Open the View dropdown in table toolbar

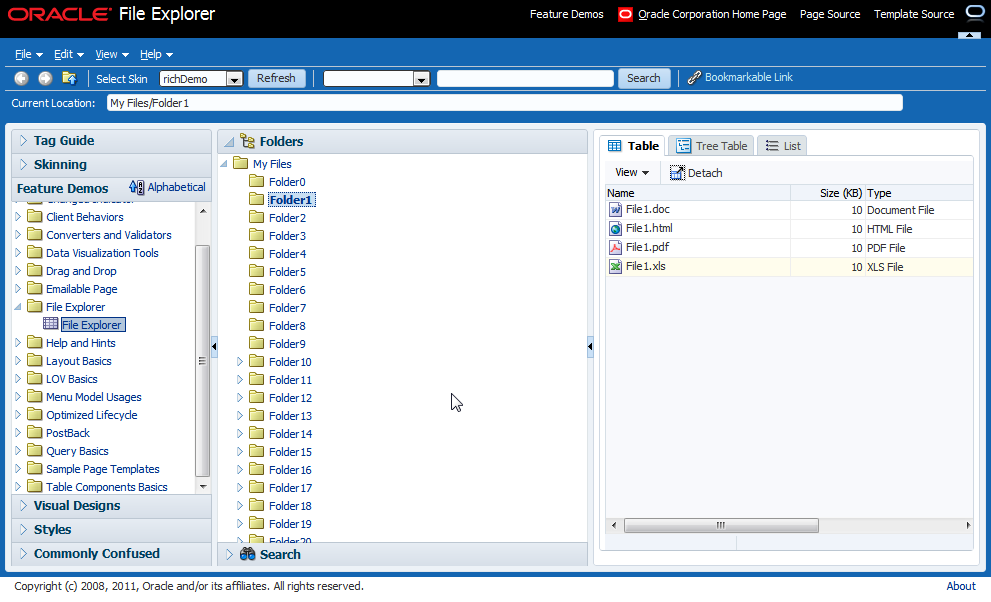[632, 172]
